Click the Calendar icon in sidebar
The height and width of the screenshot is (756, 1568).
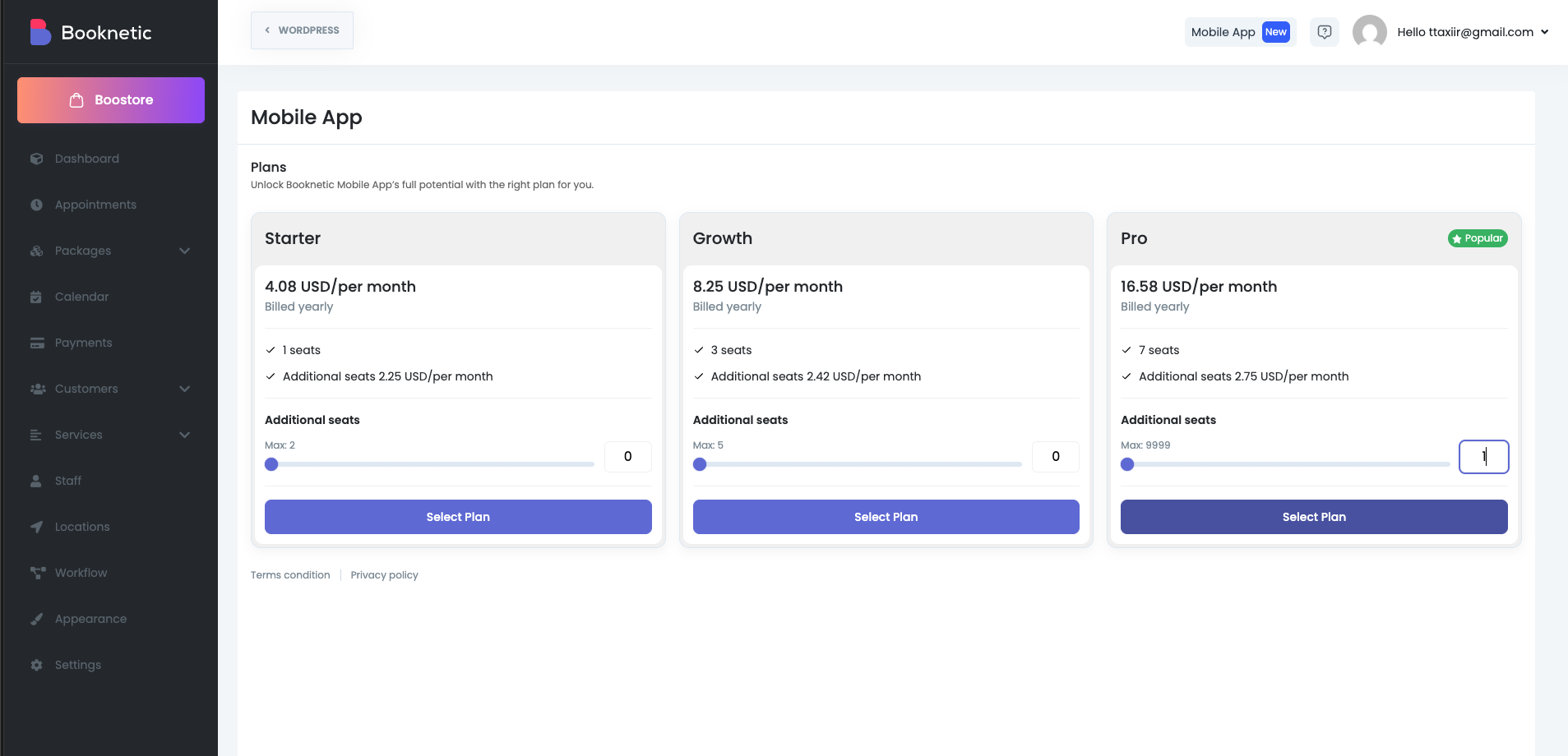click(36, 297)
